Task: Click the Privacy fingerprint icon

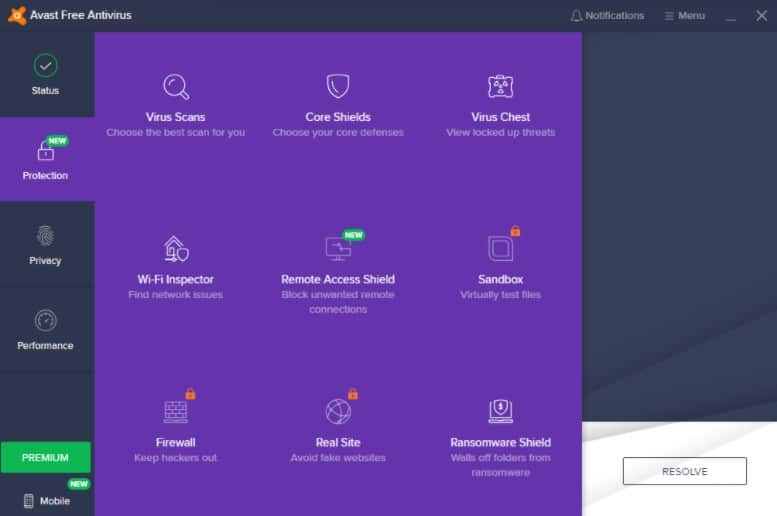Action: pos(45,236)
